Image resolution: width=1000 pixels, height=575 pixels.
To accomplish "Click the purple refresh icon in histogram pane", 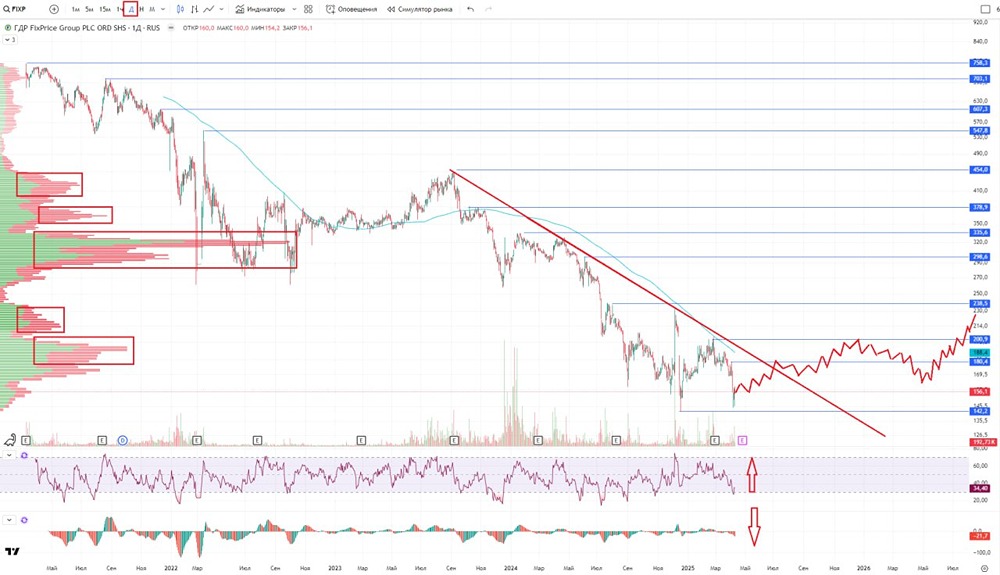I will click(24, 520).
